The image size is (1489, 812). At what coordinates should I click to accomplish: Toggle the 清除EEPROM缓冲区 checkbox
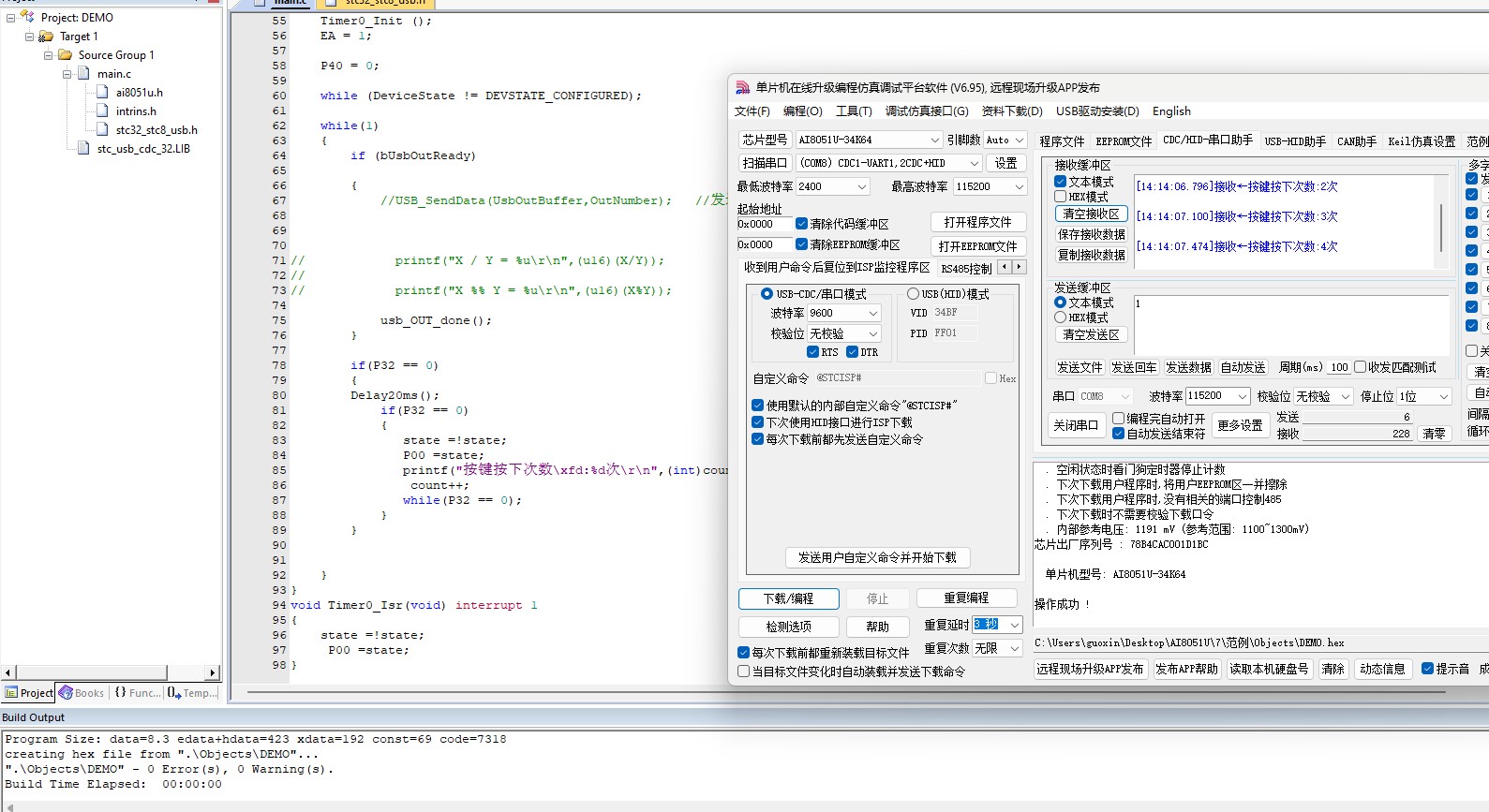pyautogui.click(x=801, y=244)
